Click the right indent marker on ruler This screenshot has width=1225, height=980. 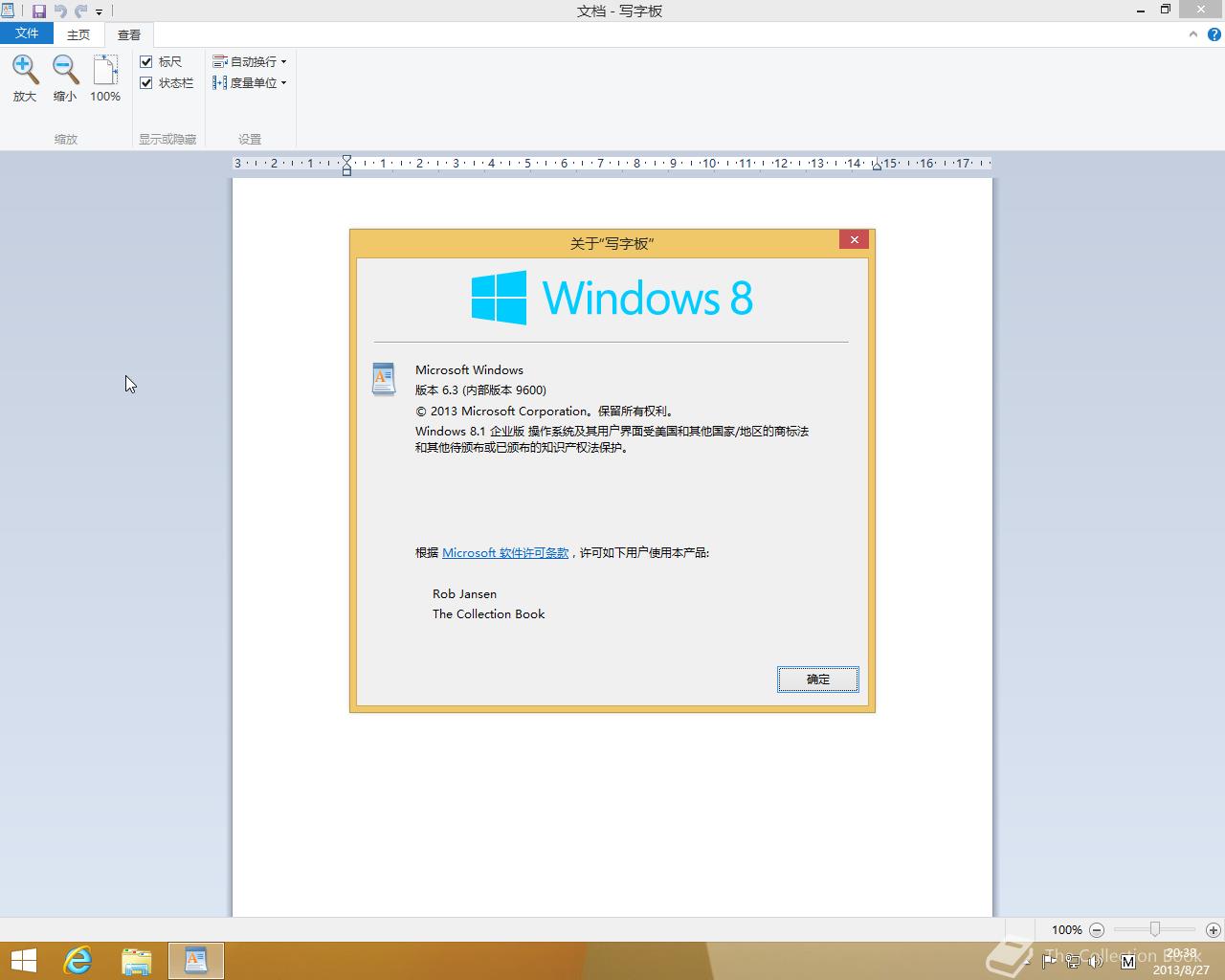877,166
